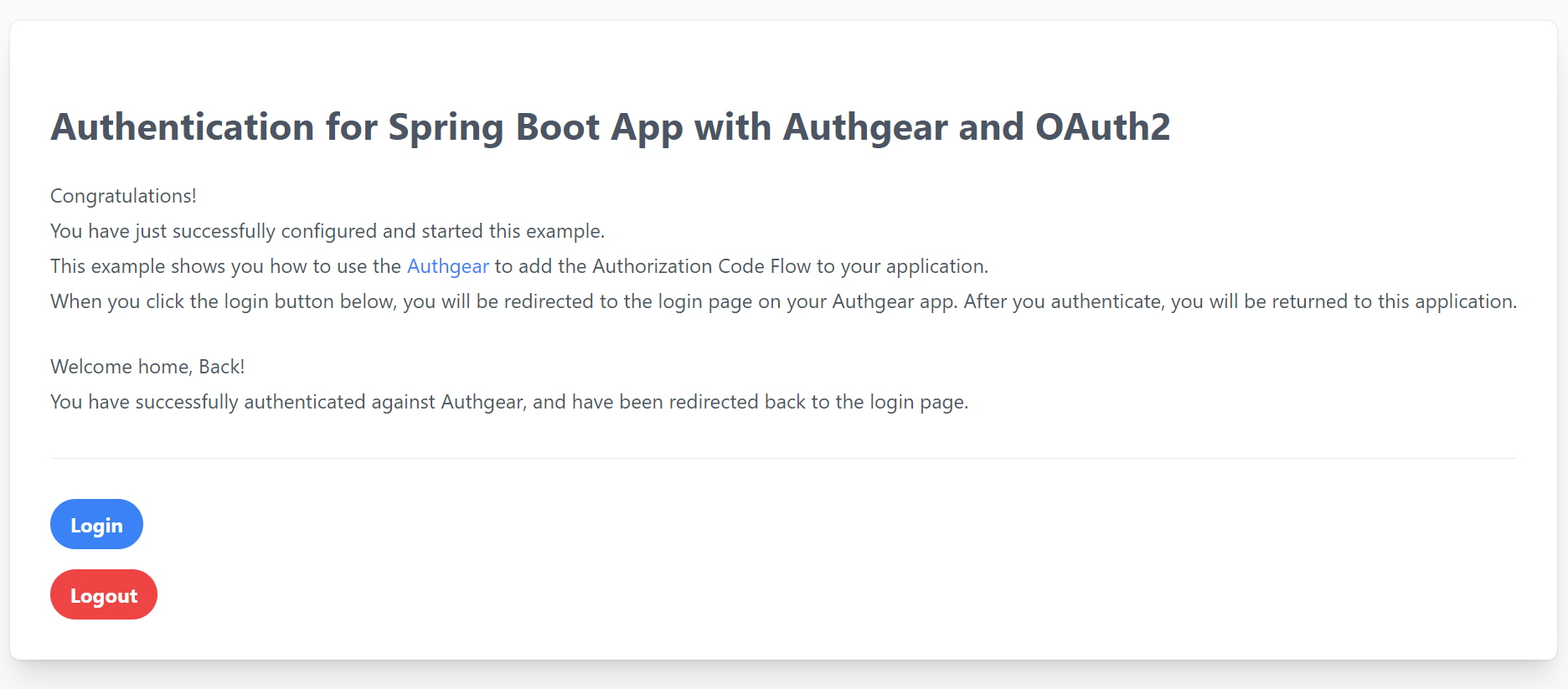This screenshot has width=1568, height=689.
Task: Open the Authgear hyperlink
Action: 447,266
